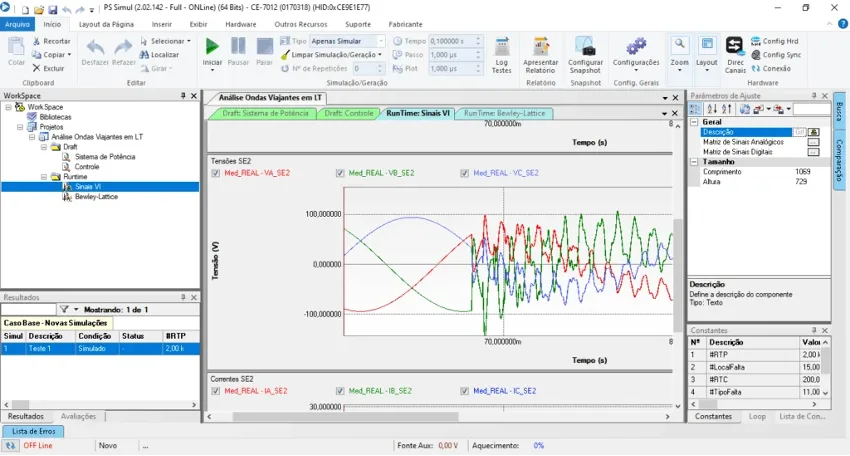Click the Apresentar Relatório icon
Viewport: 850px width, 456px height.
pos(540,55)
